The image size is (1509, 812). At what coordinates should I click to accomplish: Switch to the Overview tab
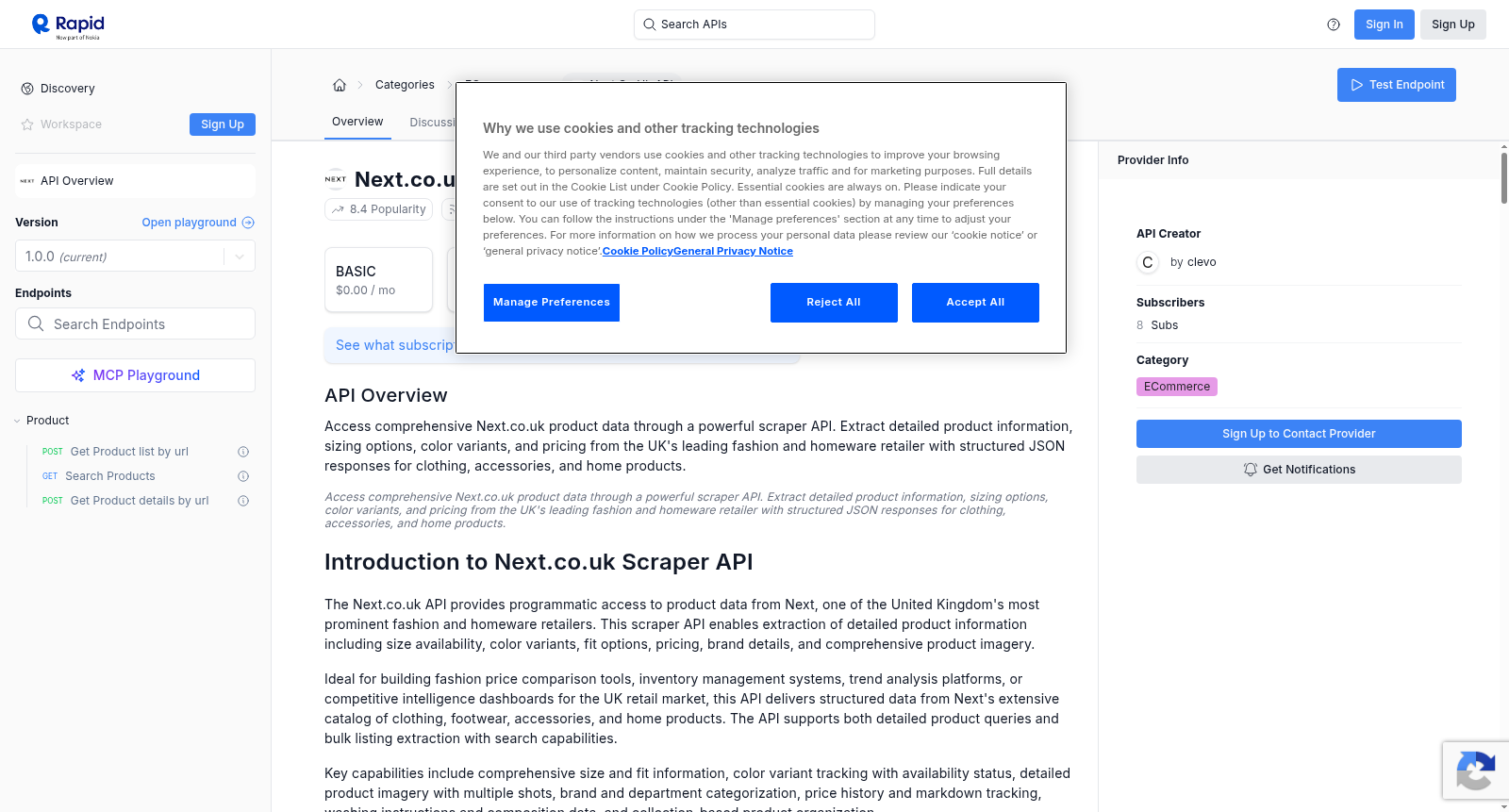pos(357,123)
